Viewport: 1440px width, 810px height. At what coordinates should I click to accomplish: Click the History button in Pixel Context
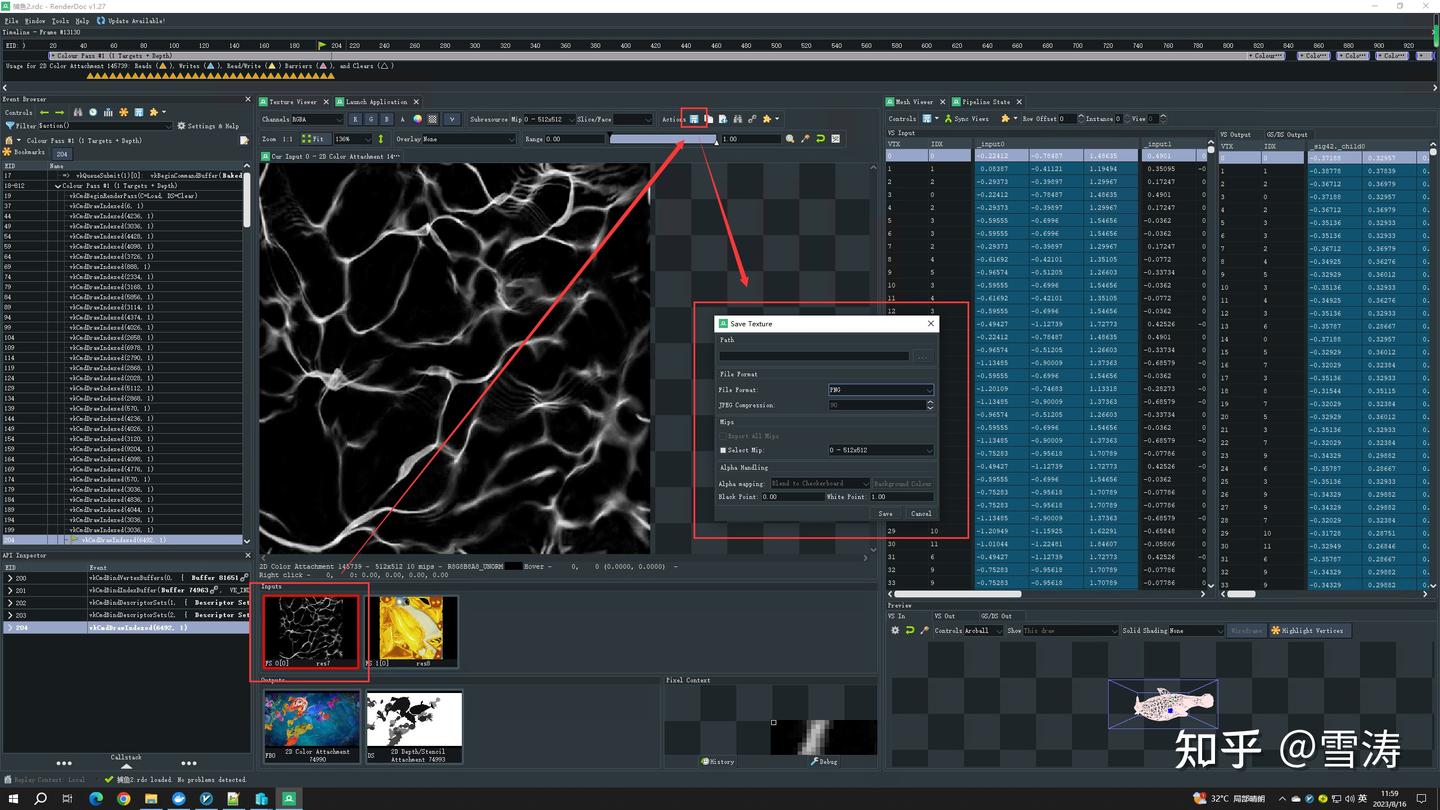tap(718, 762)
